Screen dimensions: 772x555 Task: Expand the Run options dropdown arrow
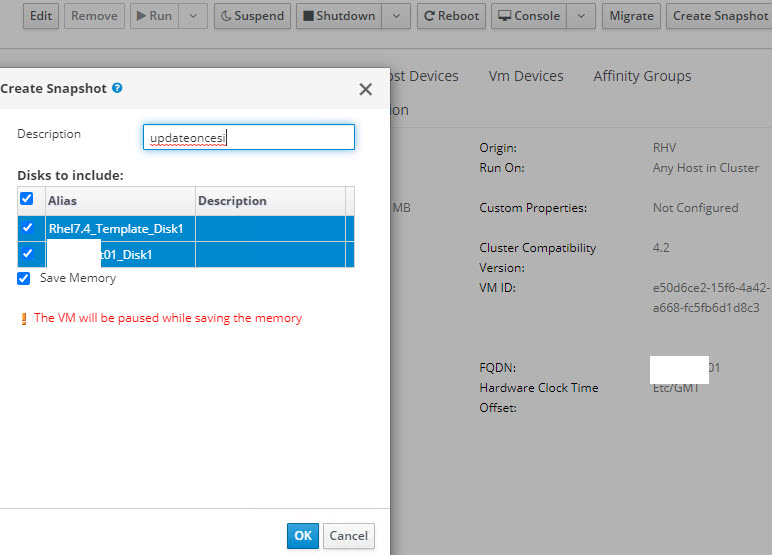195,16
